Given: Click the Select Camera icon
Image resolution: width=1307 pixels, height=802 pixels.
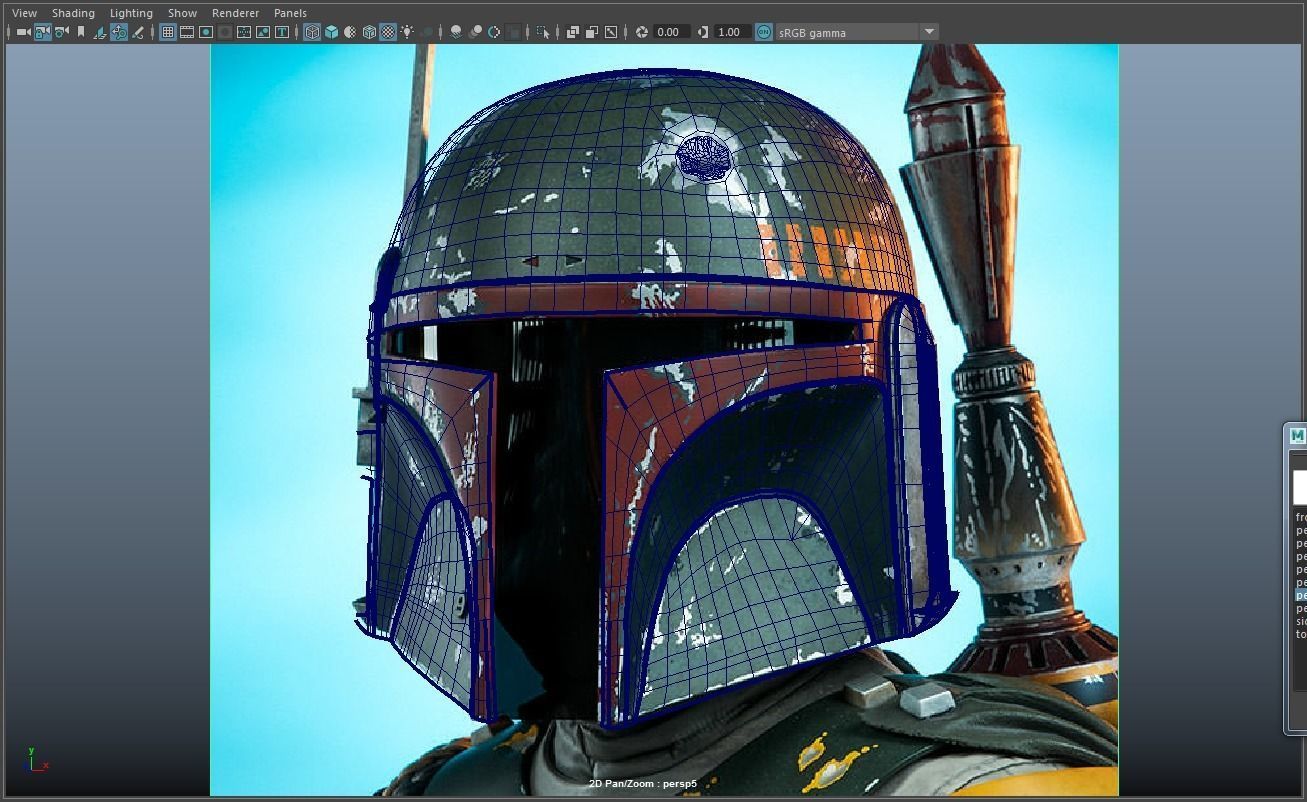Looking at the screenshot, I should point(23,32).
